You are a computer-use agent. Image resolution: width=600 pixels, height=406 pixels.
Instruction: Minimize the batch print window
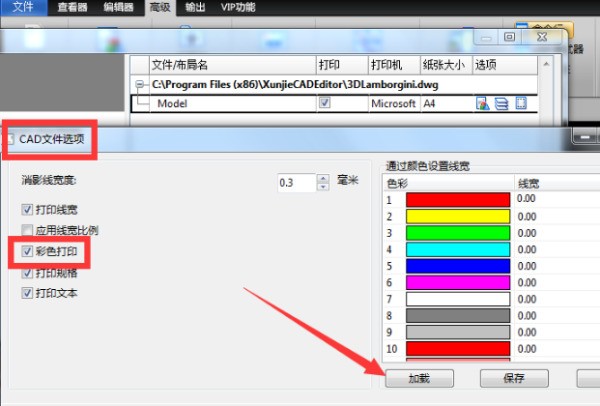[x=486, y=38]
